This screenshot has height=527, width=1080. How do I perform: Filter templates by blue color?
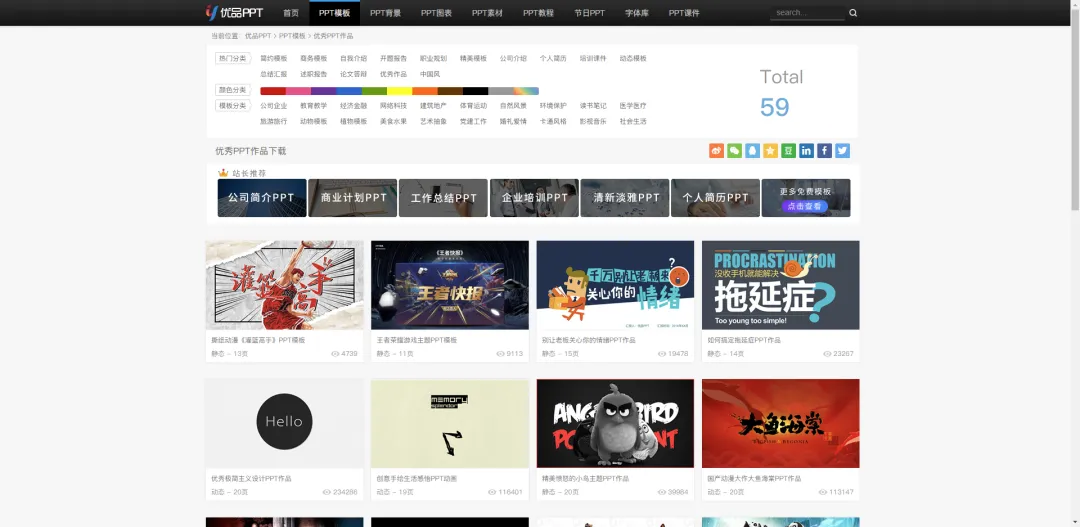pyautogui.click(x=349, y=91)
